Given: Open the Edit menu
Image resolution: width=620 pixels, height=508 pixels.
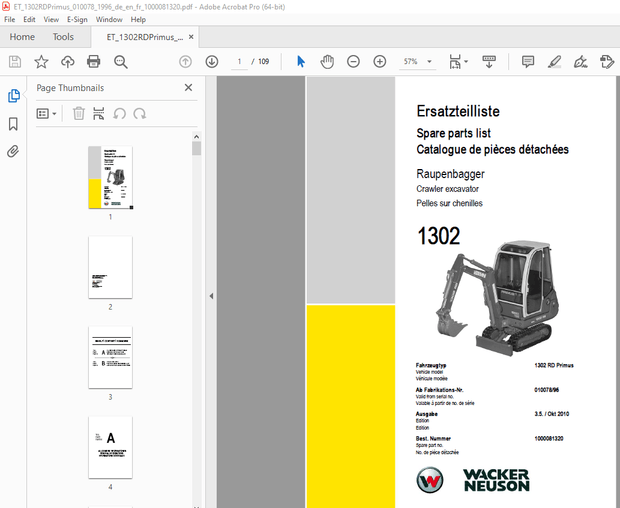Looking at the screenshot, I should tap(29, 19).
